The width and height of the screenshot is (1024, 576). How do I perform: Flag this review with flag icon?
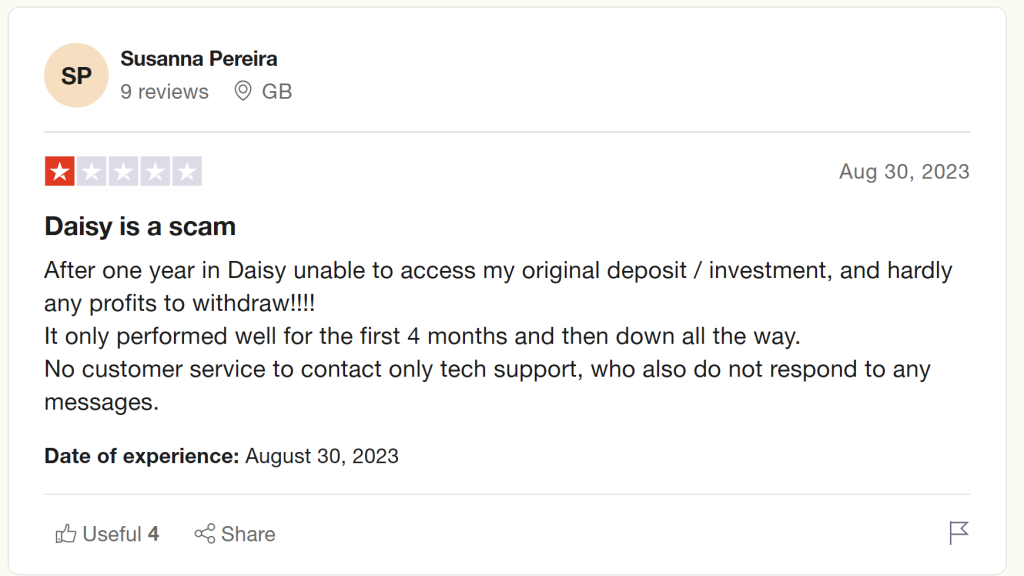pos(959,533)
